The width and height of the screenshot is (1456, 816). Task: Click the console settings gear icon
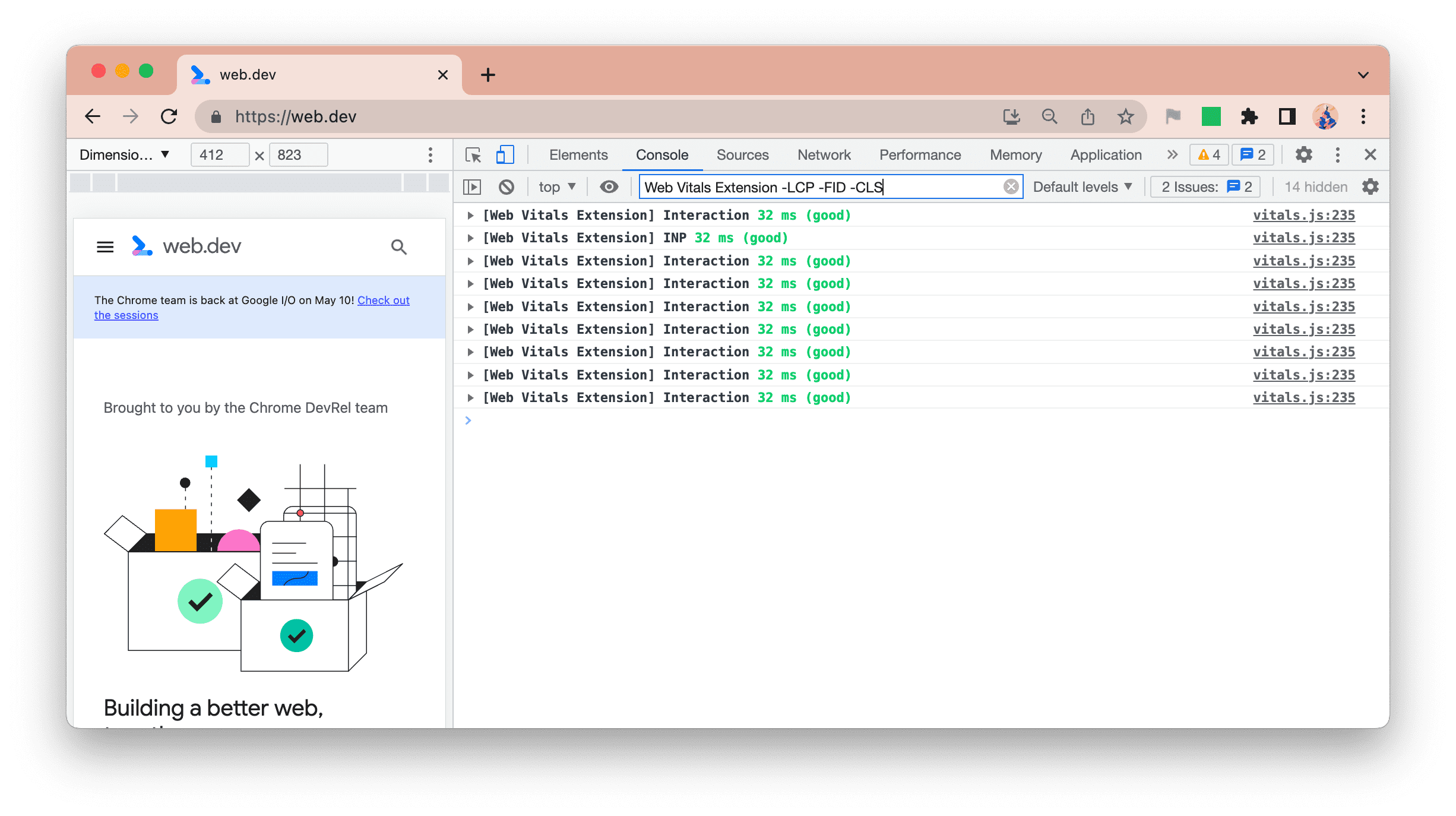[x=1372, y=187]
